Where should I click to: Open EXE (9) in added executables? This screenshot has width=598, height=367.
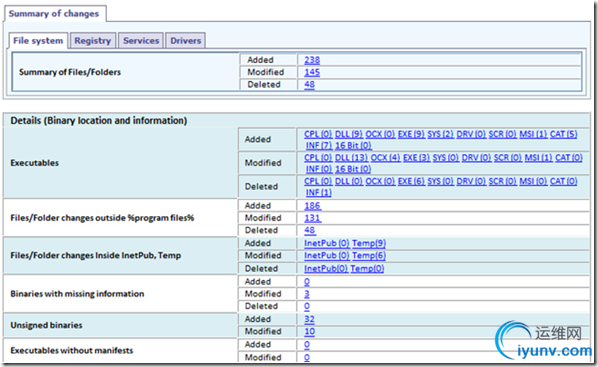(x=411, y=134)
